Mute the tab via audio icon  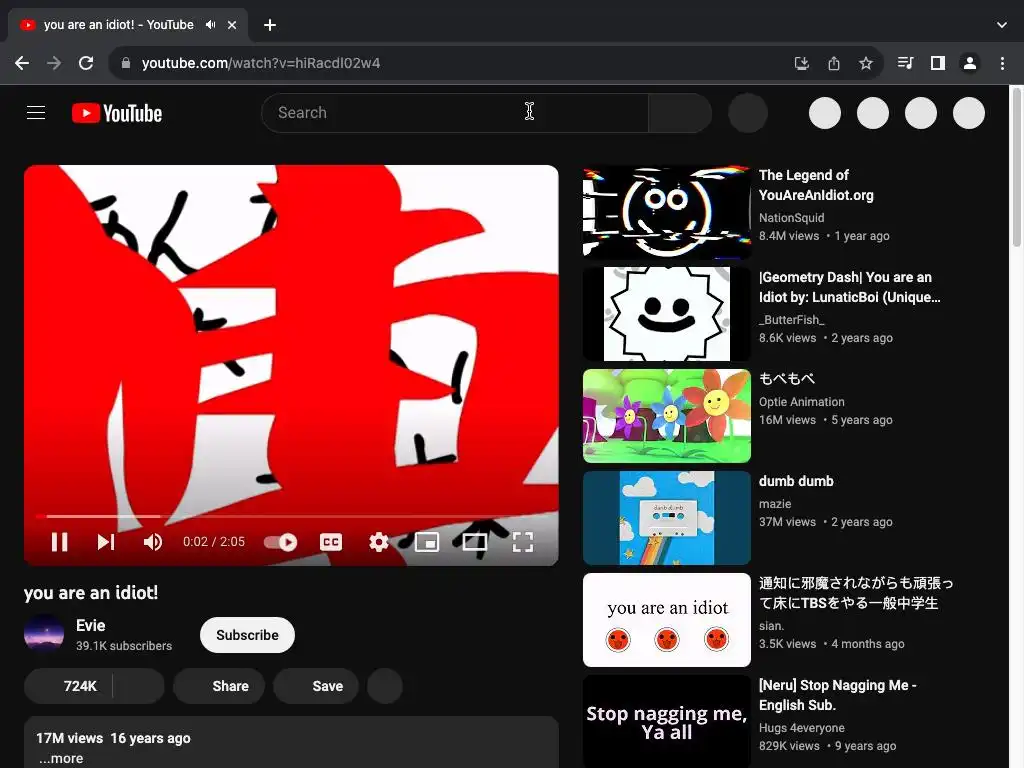[x=210, y=25]
